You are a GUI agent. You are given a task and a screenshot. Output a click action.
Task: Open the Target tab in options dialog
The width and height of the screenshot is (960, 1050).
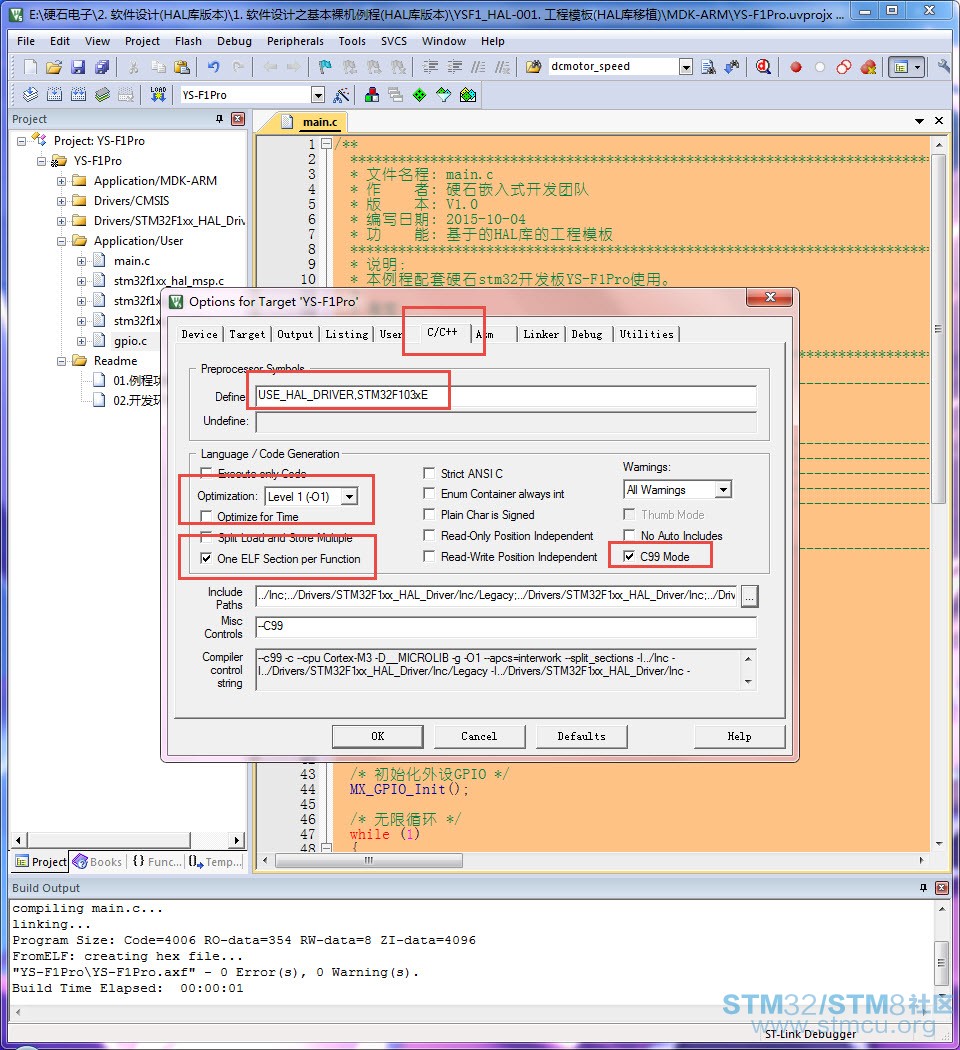[x=247, y=334]
